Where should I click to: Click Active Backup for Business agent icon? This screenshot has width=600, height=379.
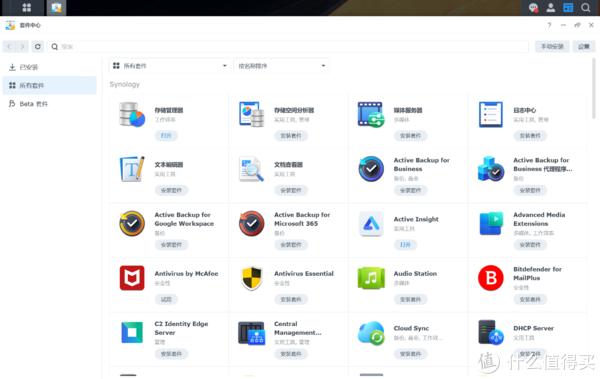click(491, 169)
